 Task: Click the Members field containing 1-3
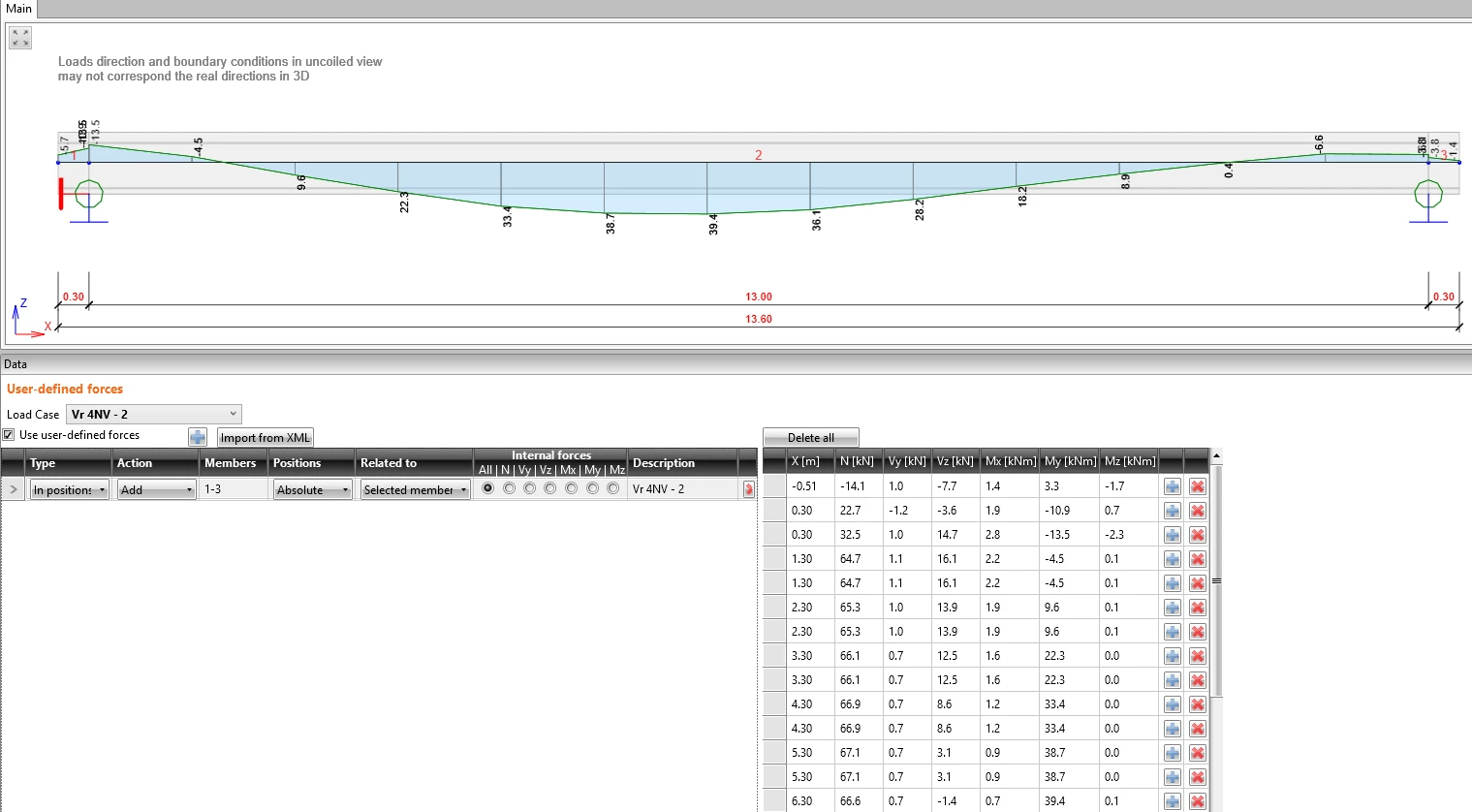point(234,489)
